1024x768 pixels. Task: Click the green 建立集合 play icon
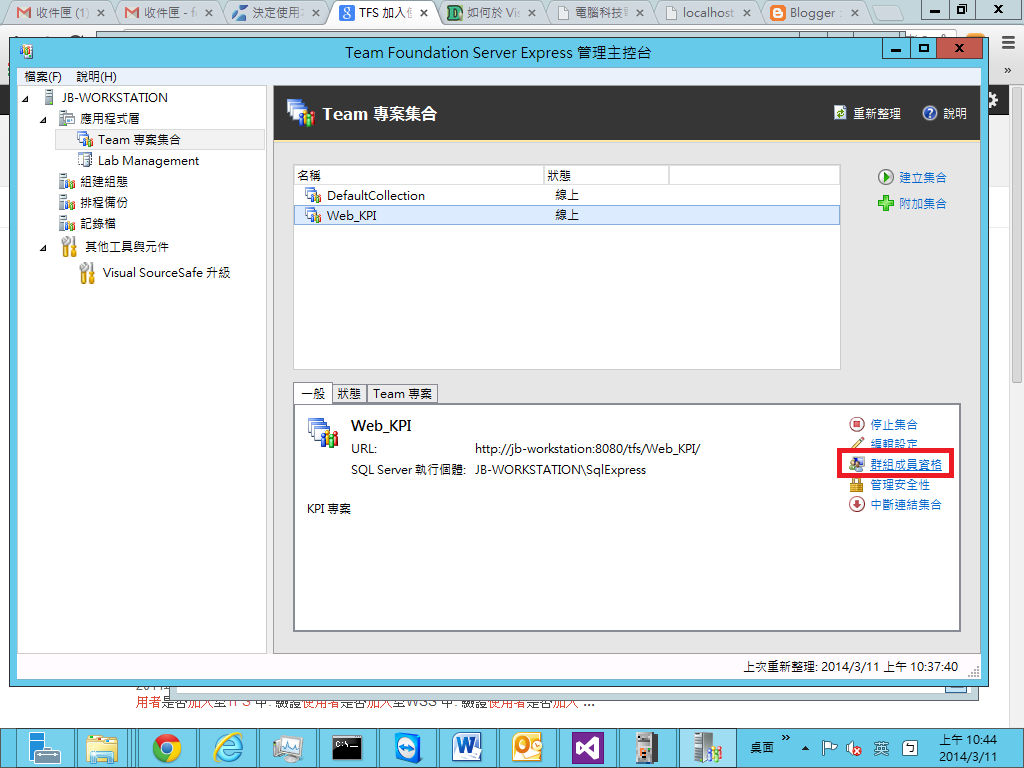tap(886, 177)
